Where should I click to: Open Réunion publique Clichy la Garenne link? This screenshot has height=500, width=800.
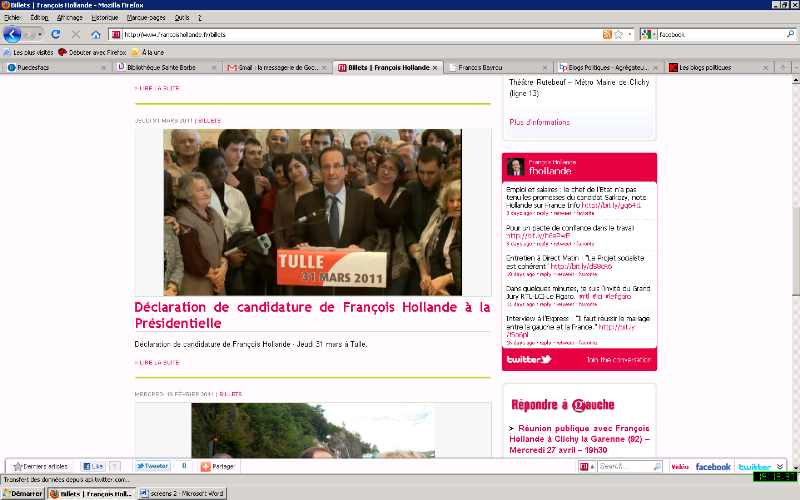[x=580, y=439]
